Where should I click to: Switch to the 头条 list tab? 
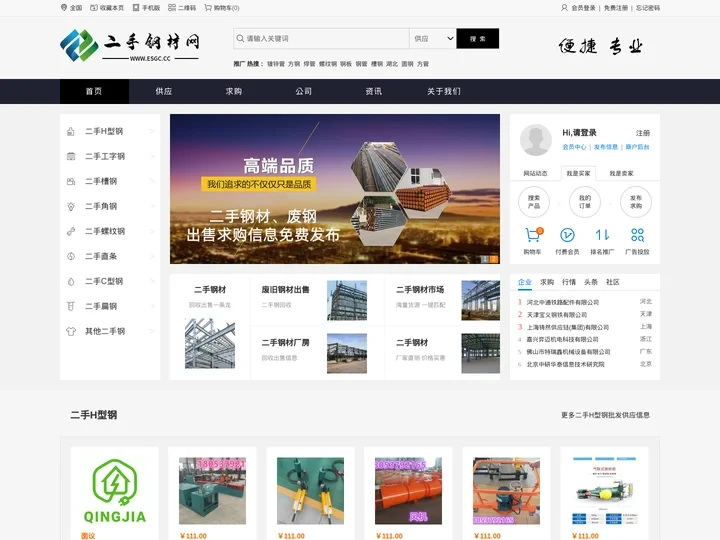[x=591, y=282]
